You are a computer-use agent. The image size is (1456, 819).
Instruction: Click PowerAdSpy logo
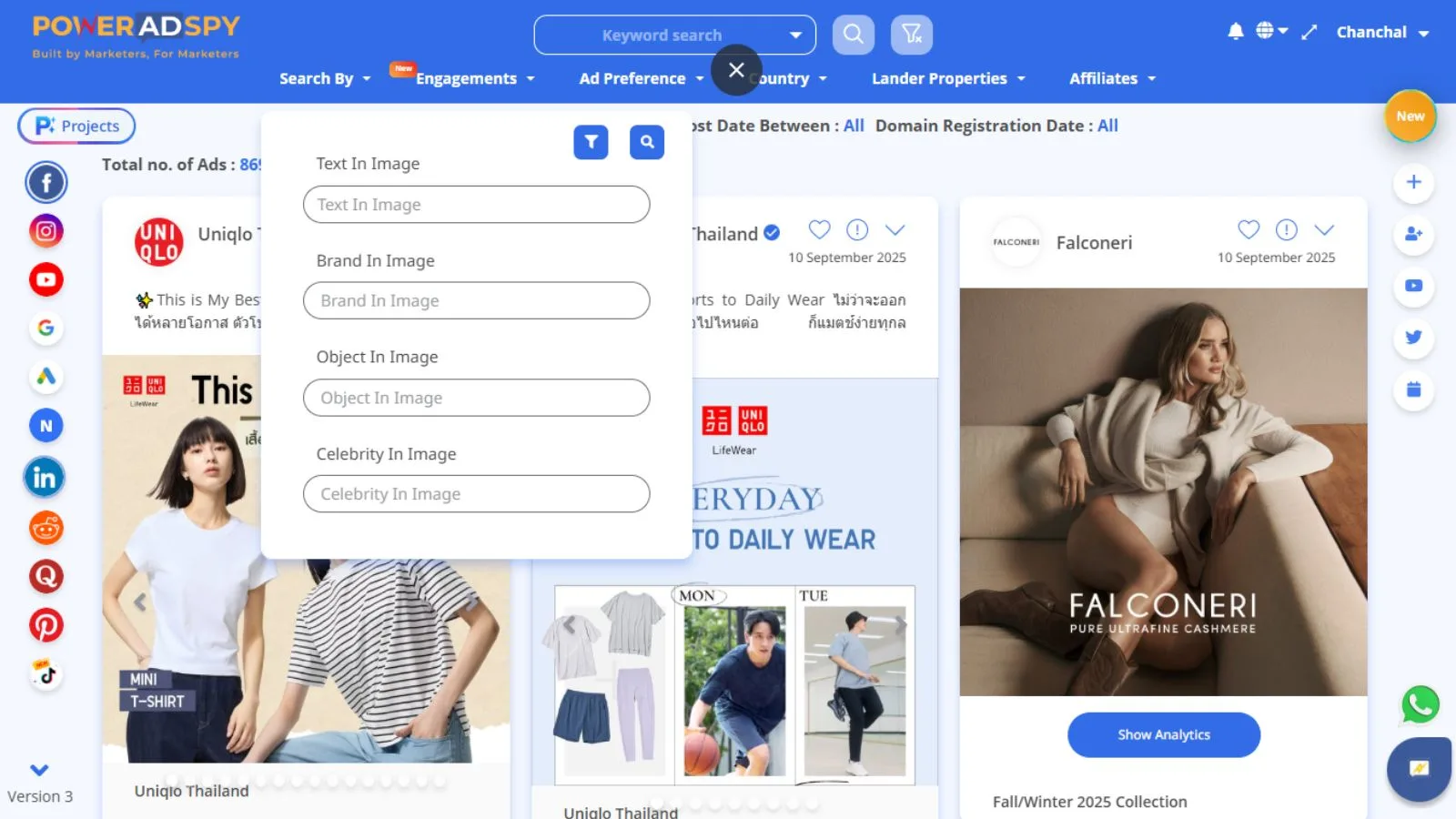click(136, 36)
